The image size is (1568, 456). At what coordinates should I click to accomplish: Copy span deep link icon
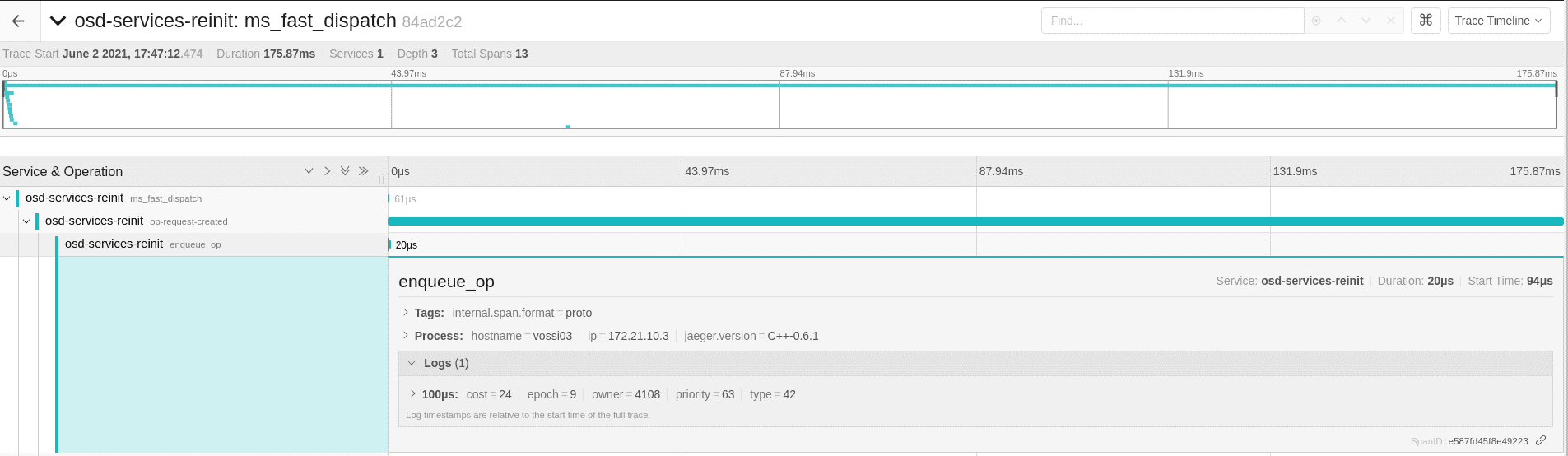point(1541,440)
